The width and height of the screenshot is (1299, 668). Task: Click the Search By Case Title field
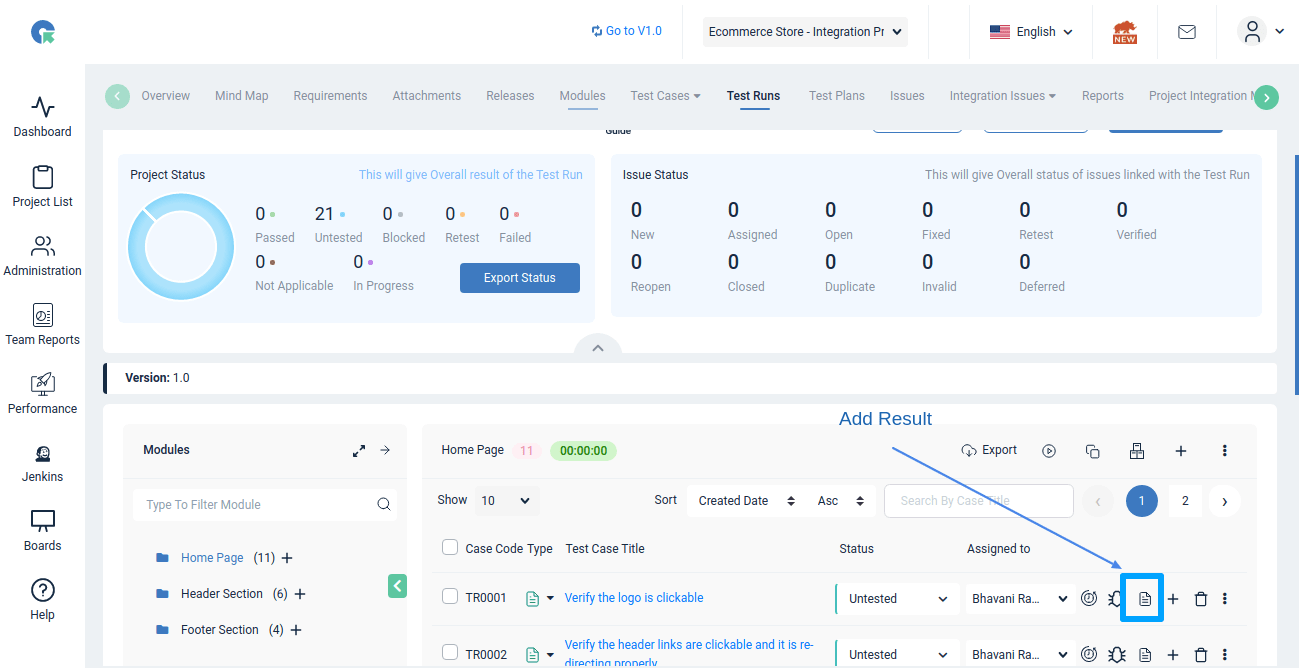(x=978, y=500)
